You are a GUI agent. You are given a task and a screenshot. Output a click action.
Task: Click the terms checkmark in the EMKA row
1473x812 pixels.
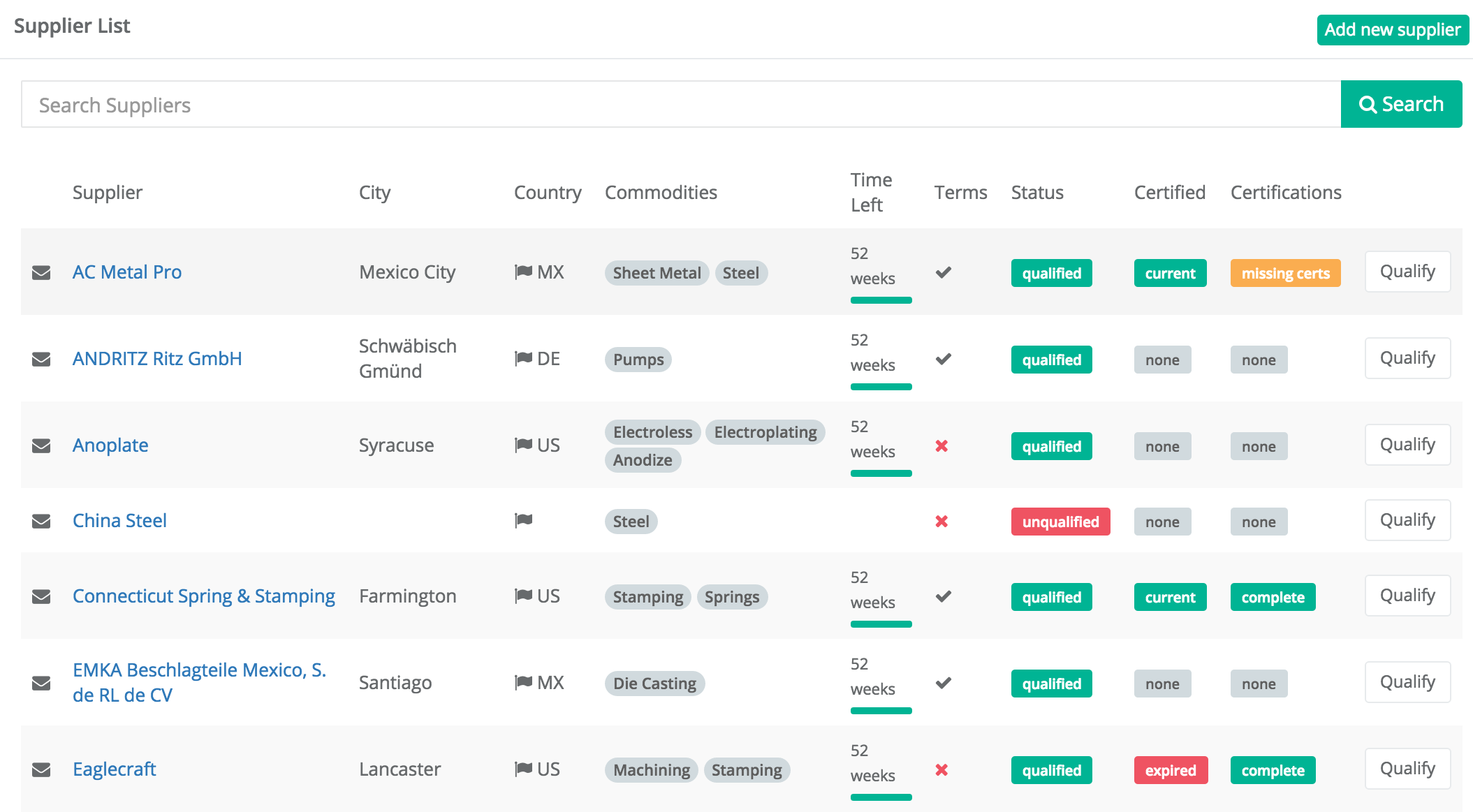[x=944, y=683]
